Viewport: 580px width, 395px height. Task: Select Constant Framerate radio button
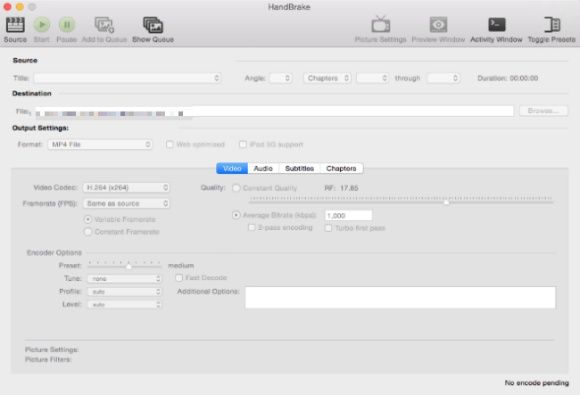click(88, 232)
